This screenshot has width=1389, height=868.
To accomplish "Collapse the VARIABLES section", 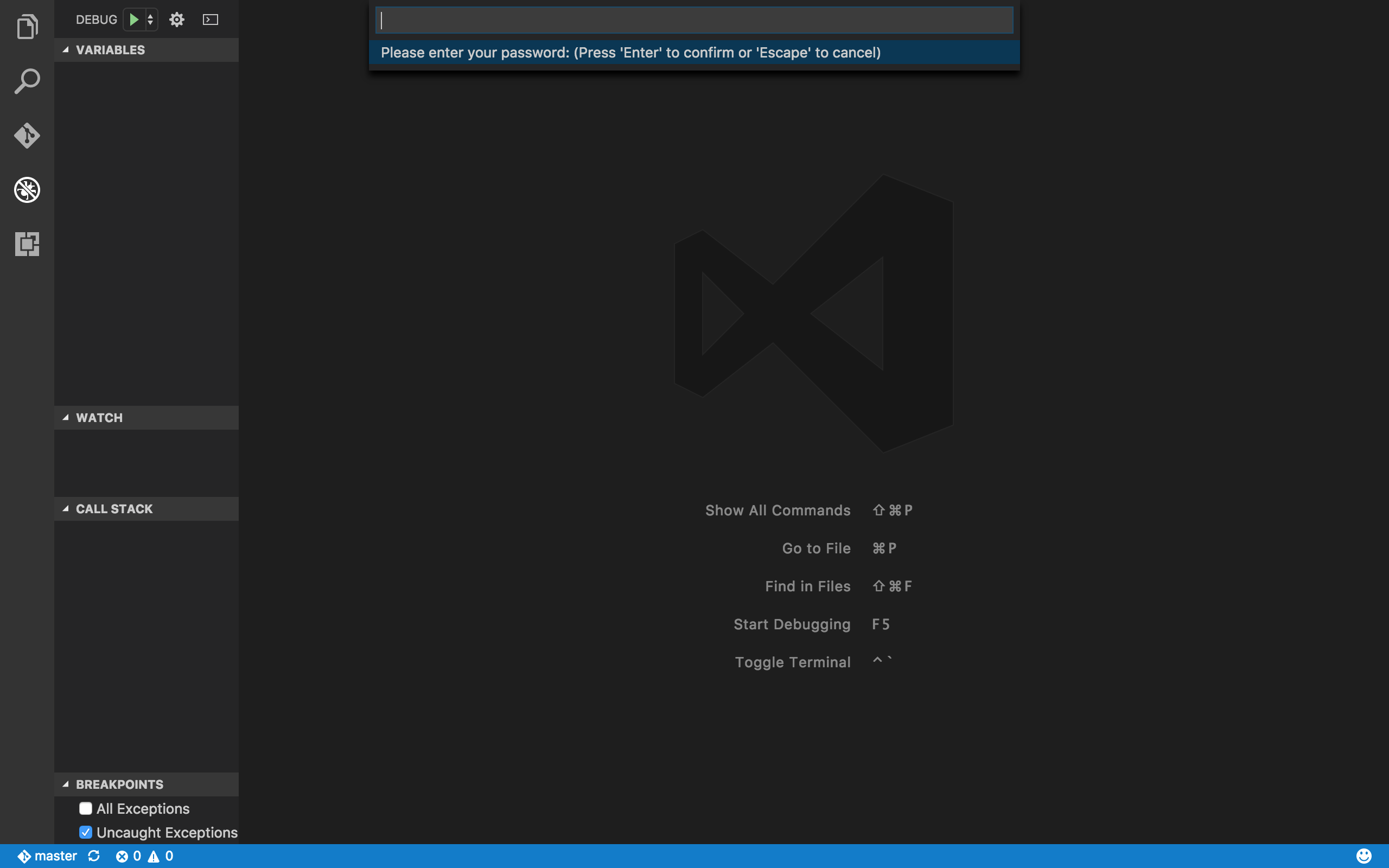I will tap(66, 50).
